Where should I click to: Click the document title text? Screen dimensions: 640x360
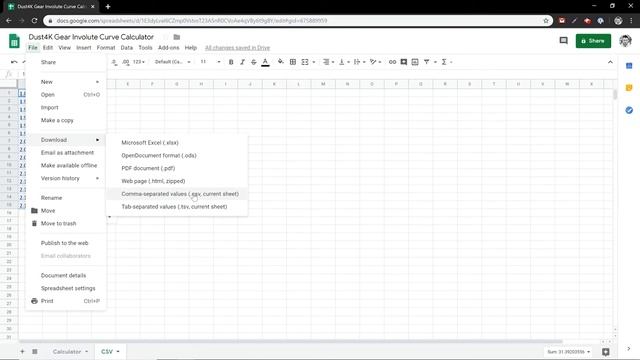(91, 37)
